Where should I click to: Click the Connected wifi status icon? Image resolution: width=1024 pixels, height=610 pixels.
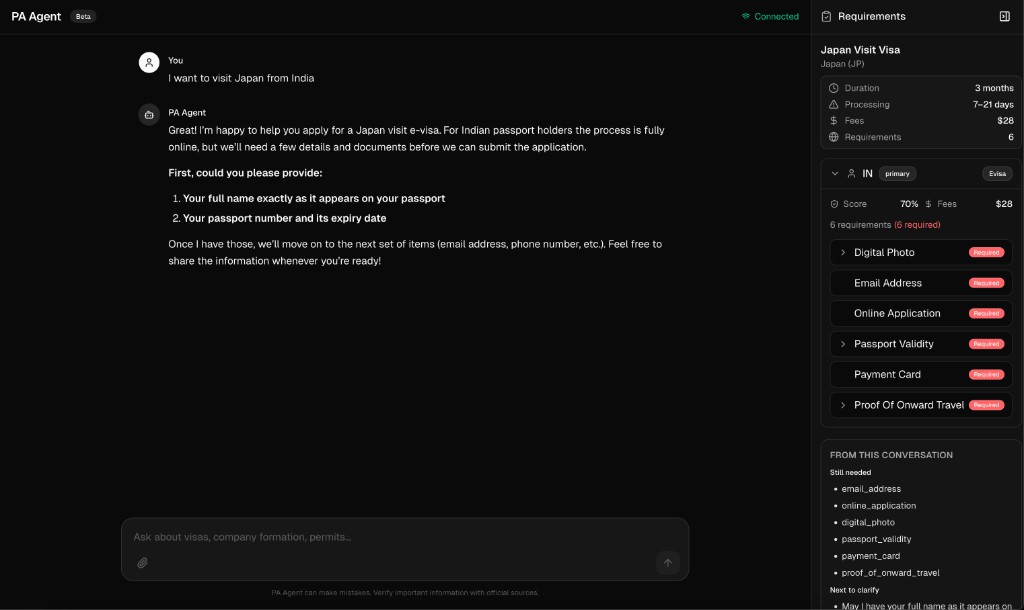coord(745,16)
